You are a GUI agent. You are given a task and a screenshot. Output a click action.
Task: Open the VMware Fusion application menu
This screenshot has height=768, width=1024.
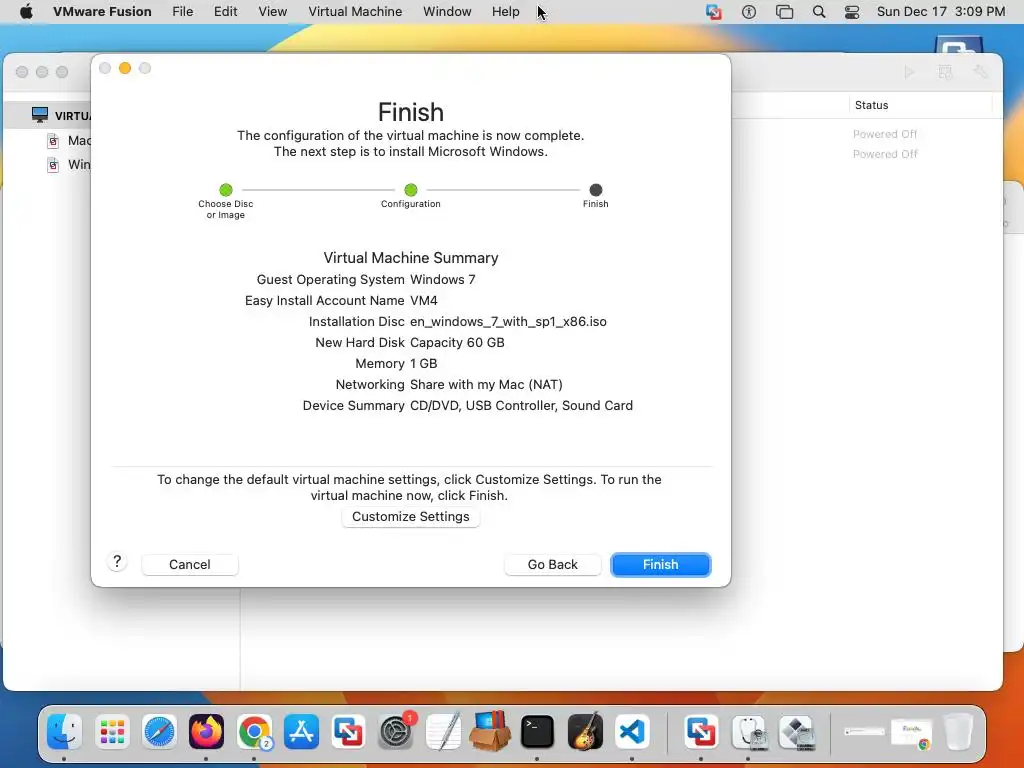point(102,11)
